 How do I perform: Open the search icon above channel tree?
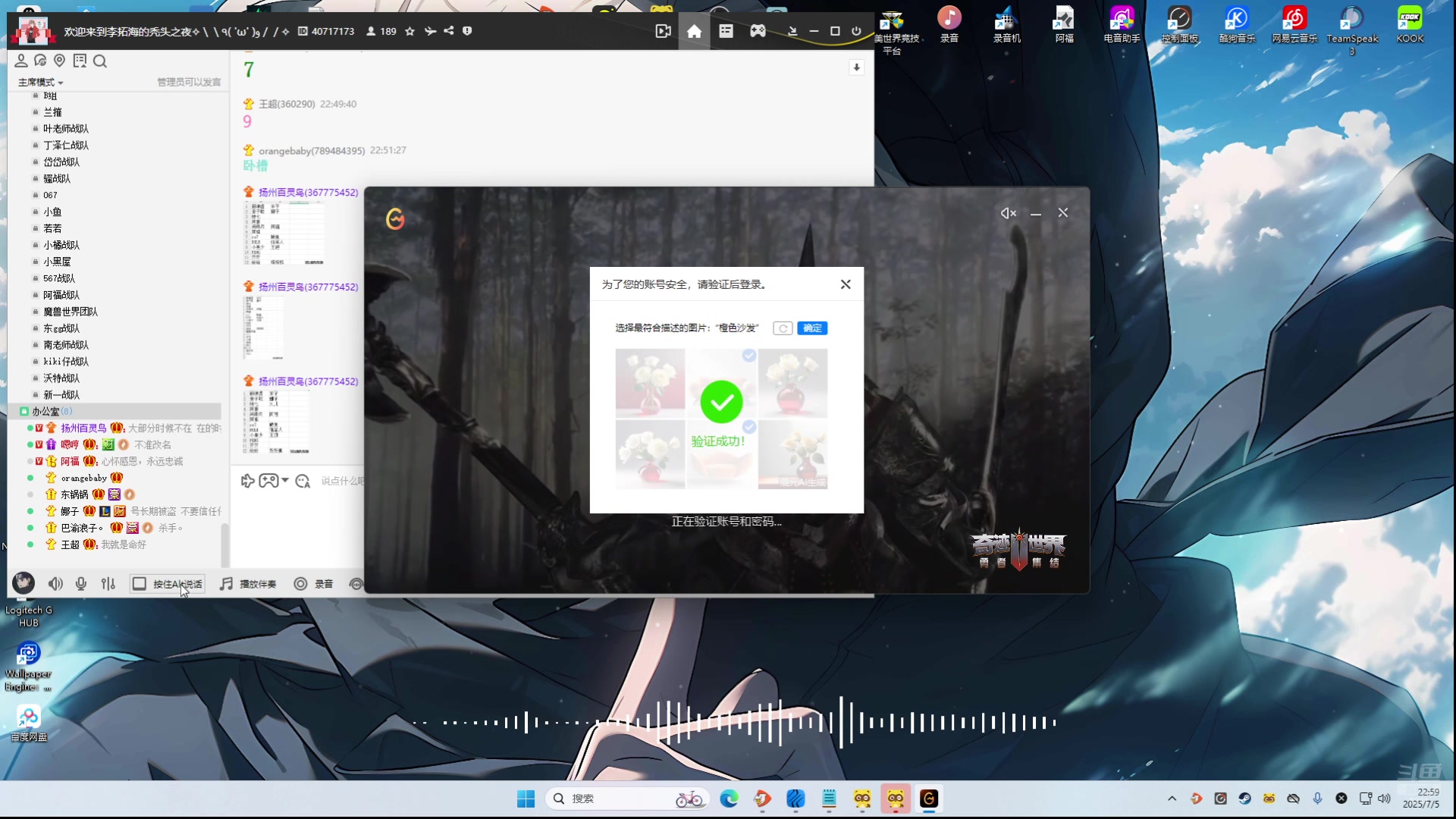pos(99,61)
